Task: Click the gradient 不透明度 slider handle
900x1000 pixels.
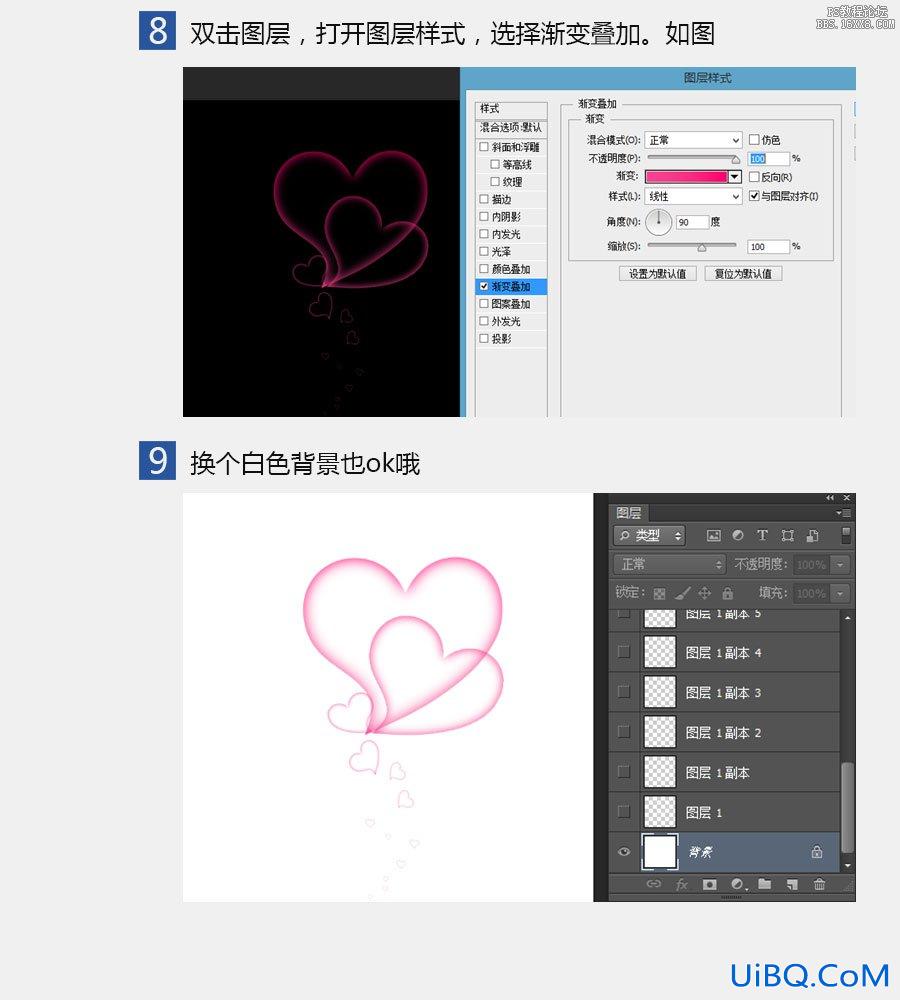Action: [735, 159]
